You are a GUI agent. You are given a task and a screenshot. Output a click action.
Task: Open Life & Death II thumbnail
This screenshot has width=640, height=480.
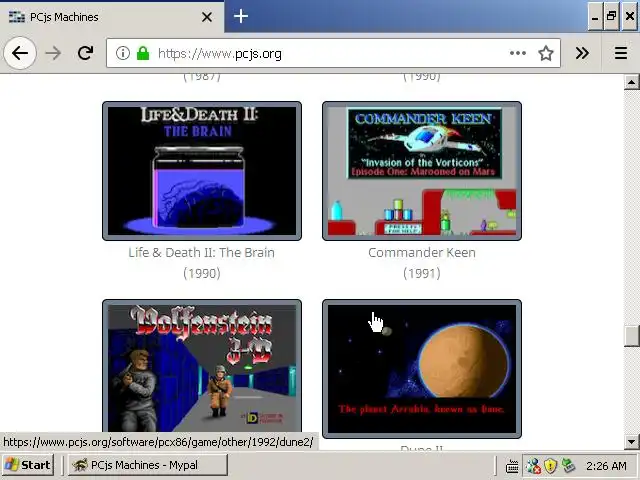point(202,171)
